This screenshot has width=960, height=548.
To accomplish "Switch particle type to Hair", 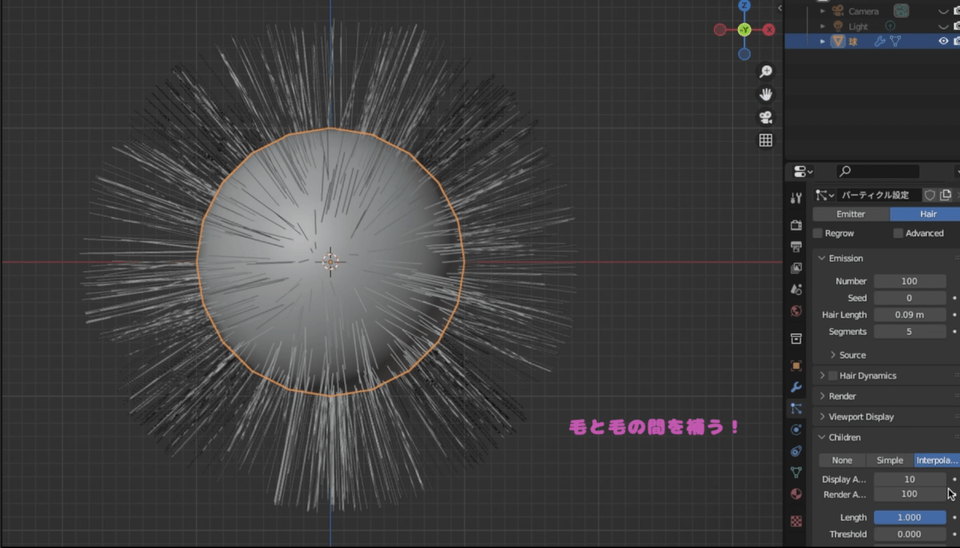I will [927, 214].
